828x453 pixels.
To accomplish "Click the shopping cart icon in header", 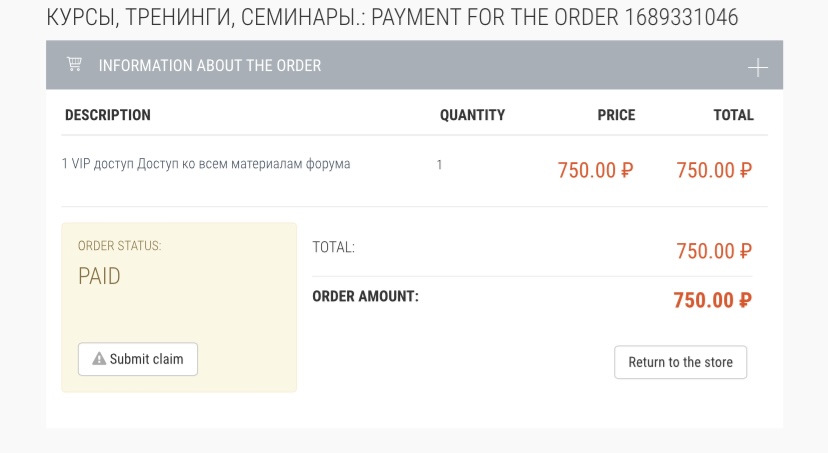I will pos(74,64).
